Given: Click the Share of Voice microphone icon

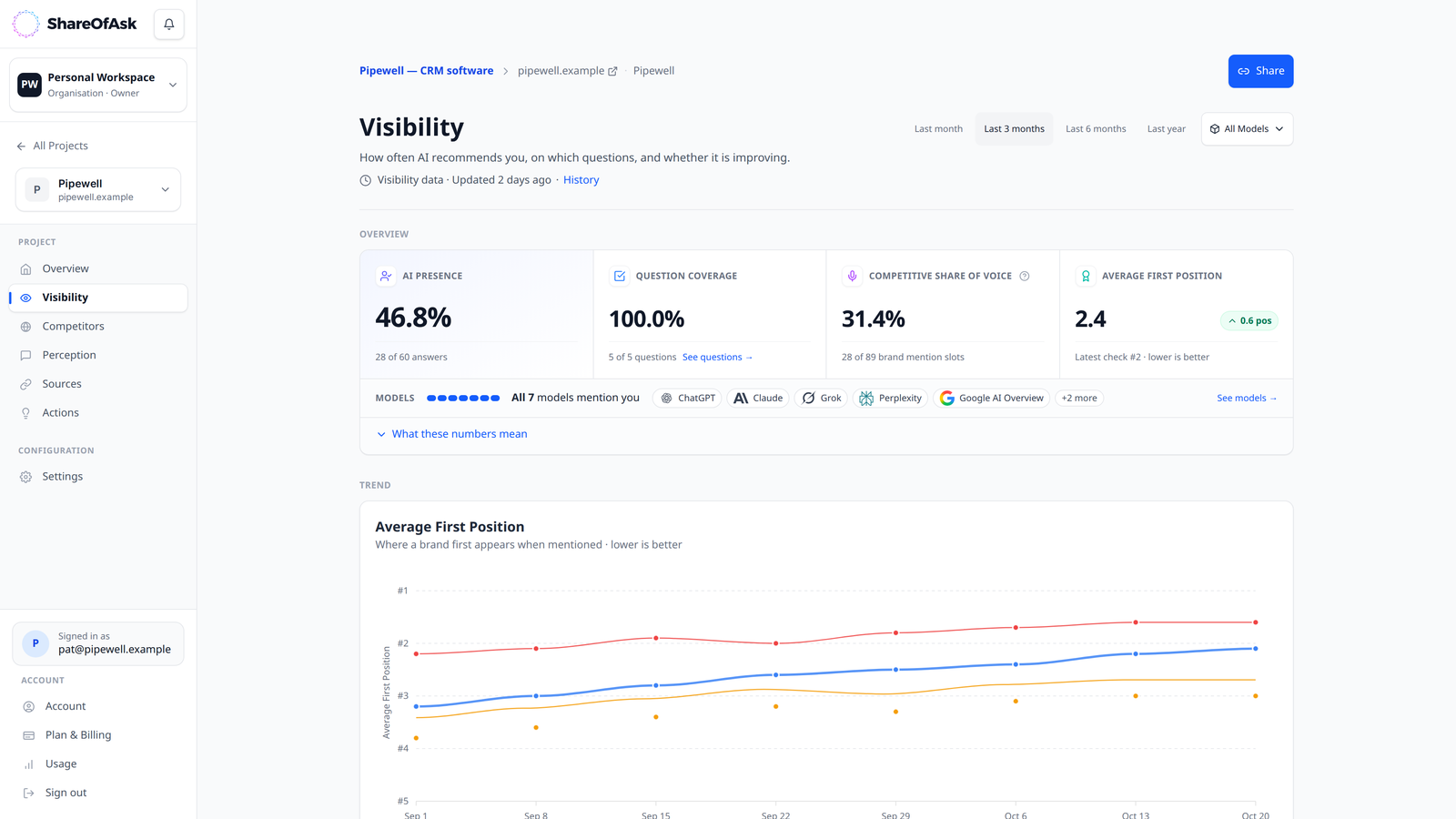Looking at the screenshot, I should pos(853,276).
